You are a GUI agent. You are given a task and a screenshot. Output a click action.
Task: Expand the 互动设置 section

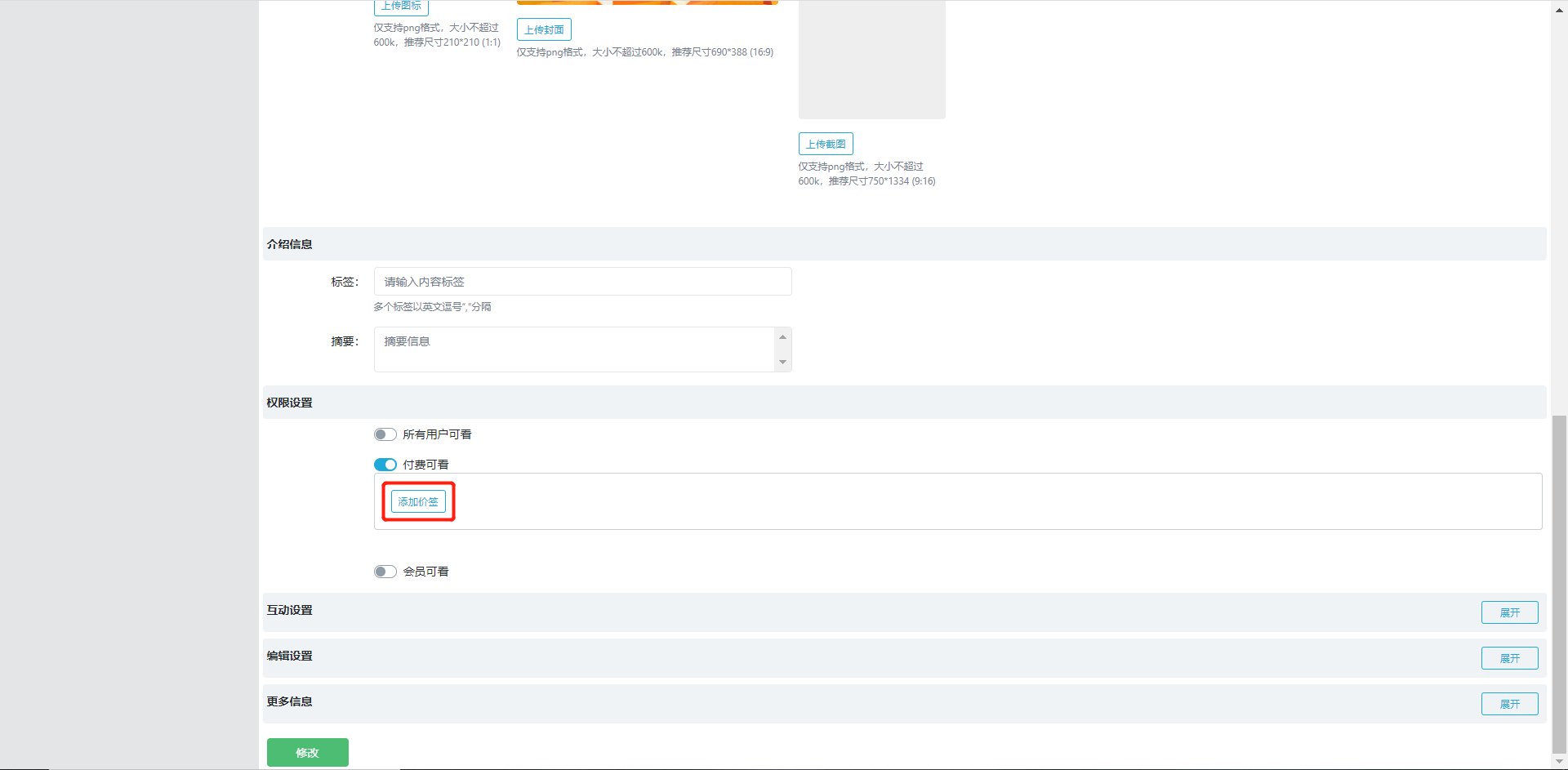point(1509,612)
